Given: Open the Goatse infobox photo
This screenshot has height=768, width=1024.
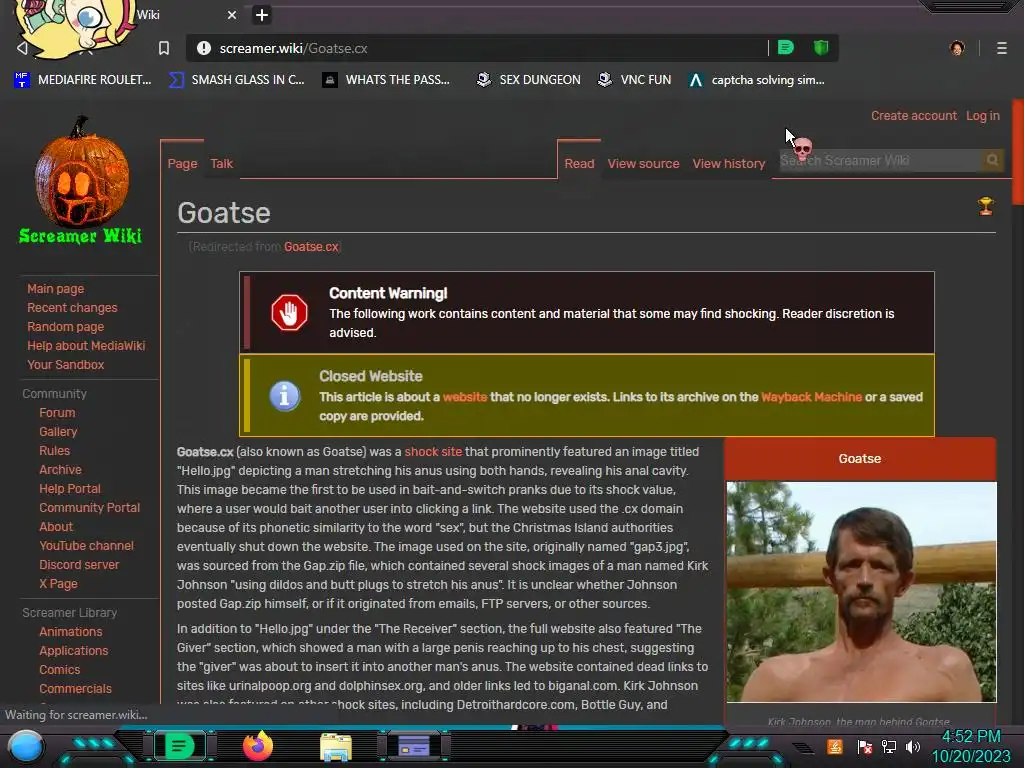Looking at the screenshot, I should tap(861, 592).
